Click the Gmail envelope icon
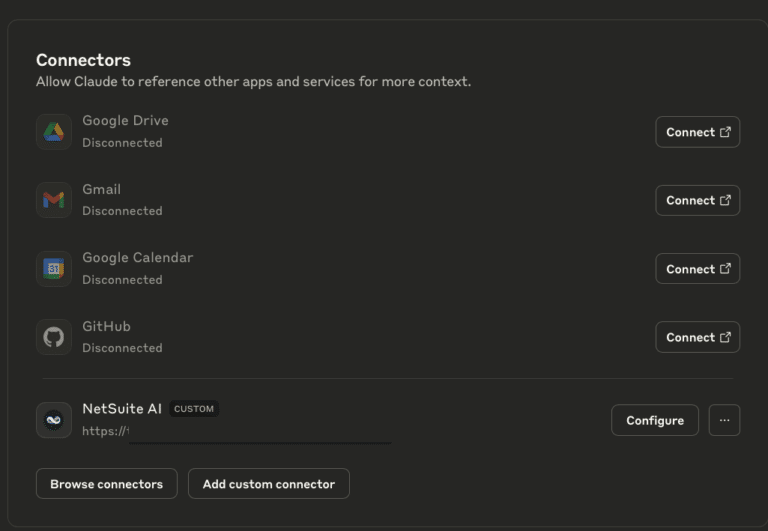Screen dimensions: 768x531 (x=54, y=200)
